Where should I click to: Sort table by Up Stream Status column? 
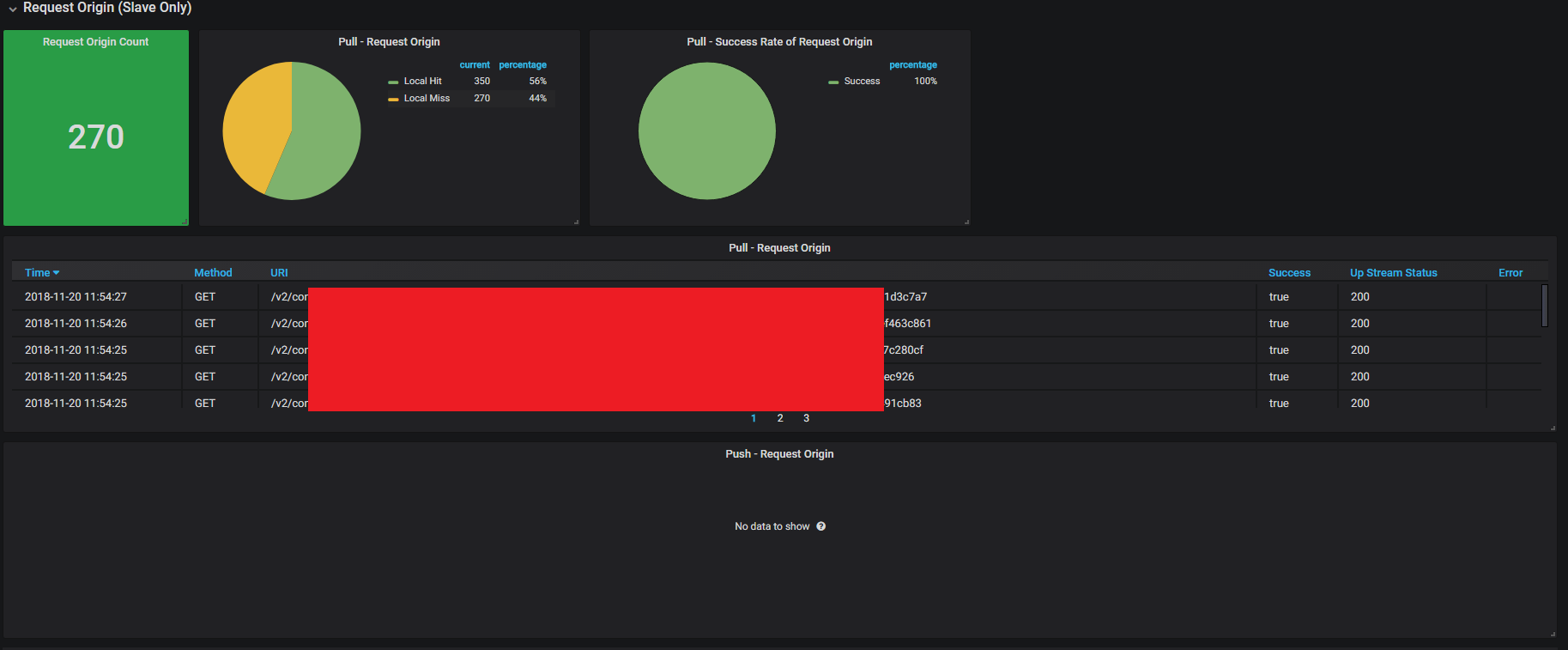coord(1393,273)
